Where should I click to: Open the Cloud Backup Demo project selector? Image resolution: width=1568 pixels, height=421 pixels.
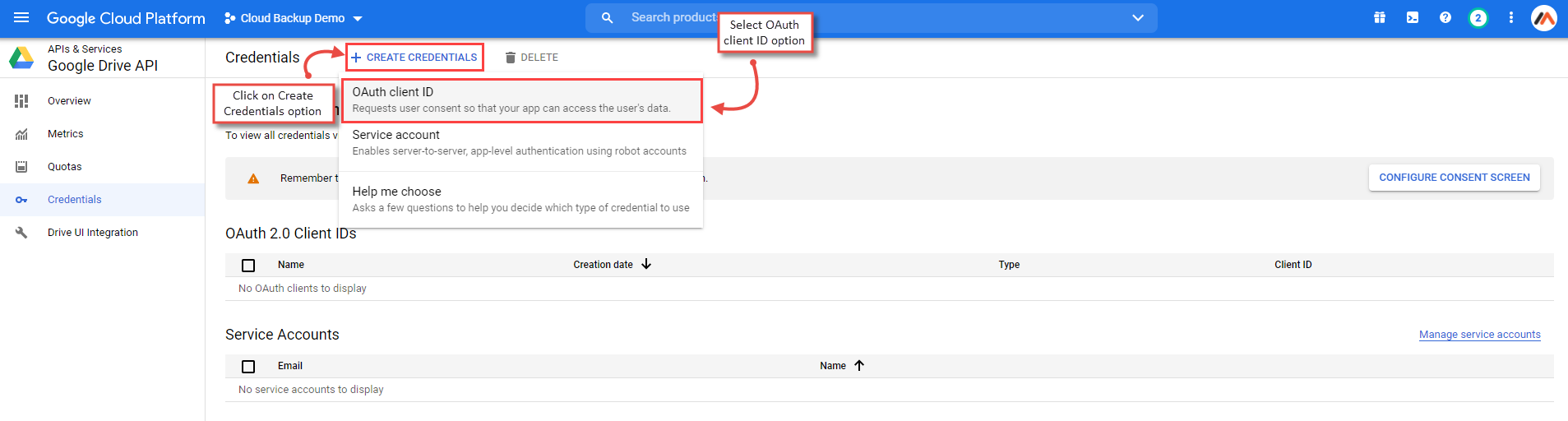pos(294,18)
